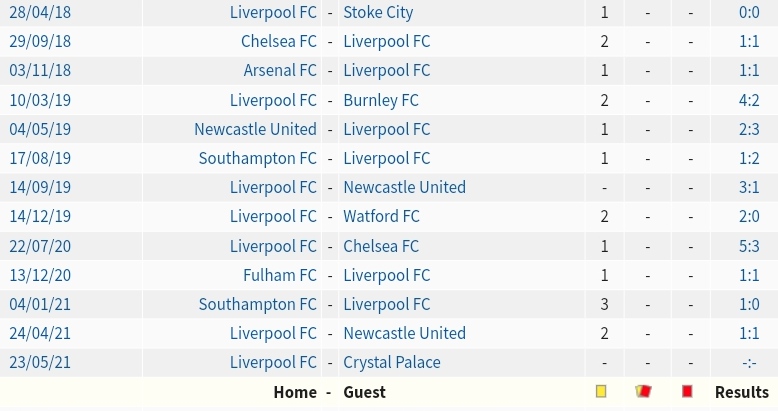The image size is (778, 411).
Task: Open Southampton FC in 17/08/19 row
Action: (x=258, y=158)
